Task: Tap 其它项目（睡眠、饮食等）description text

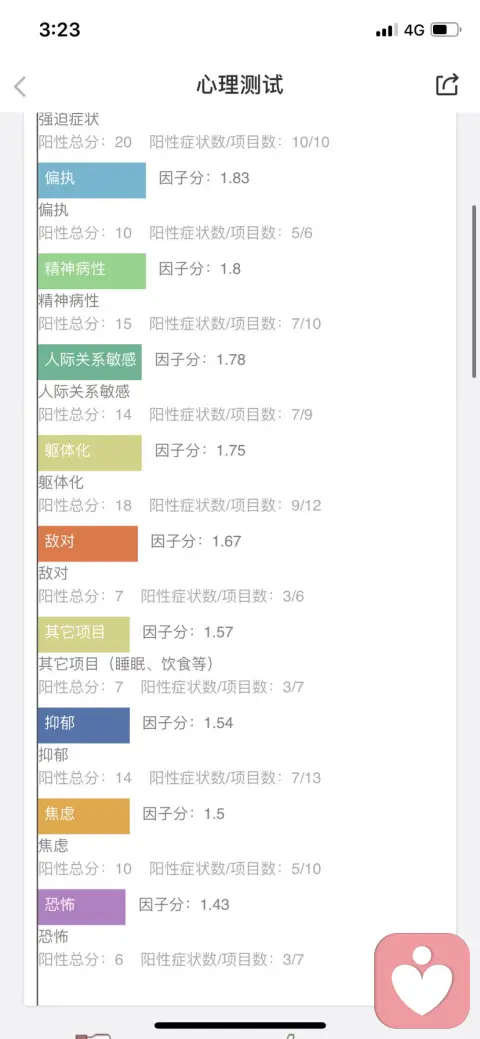Action: point(125,664)
